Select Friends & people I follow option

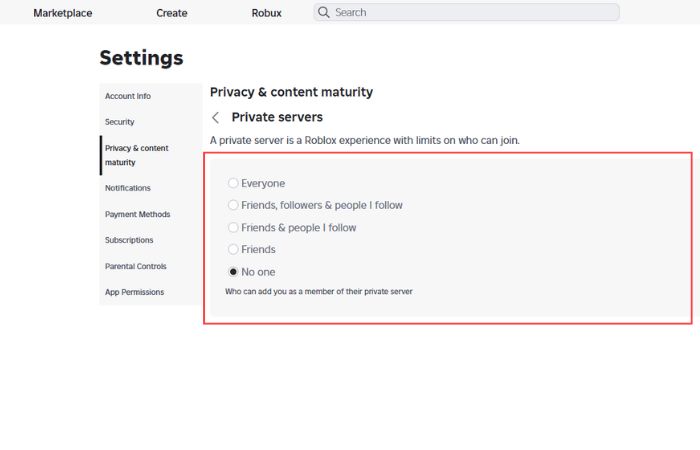point(233,227)
